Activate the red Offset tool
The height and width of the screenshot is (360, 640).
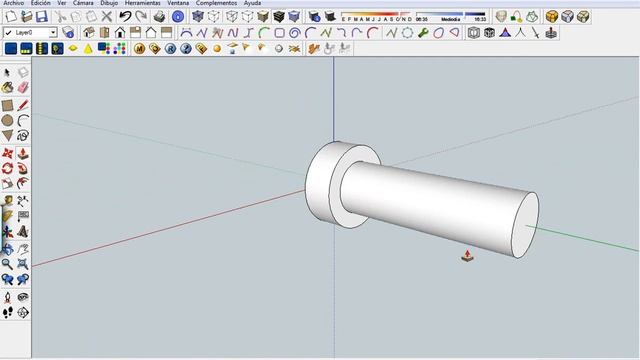[23, 183]
